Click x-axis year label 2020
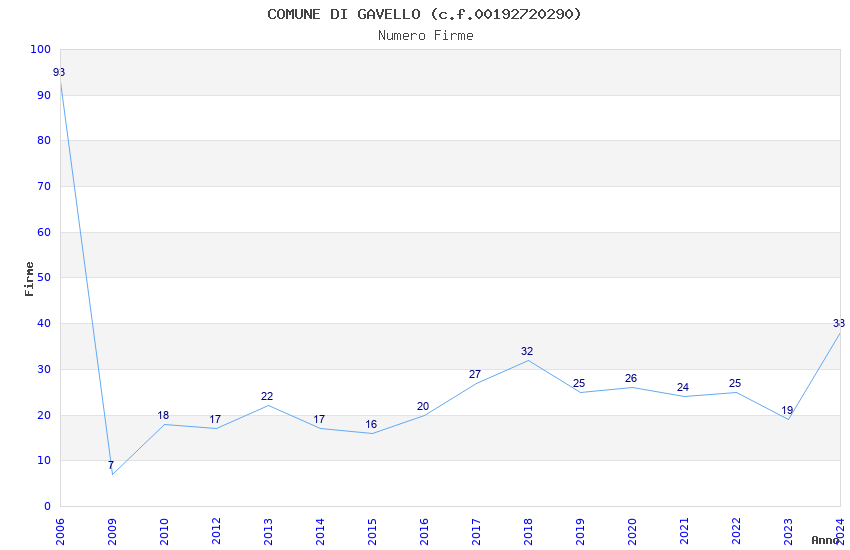The height and width of the screenshot is (550, 850). [633, 532]
